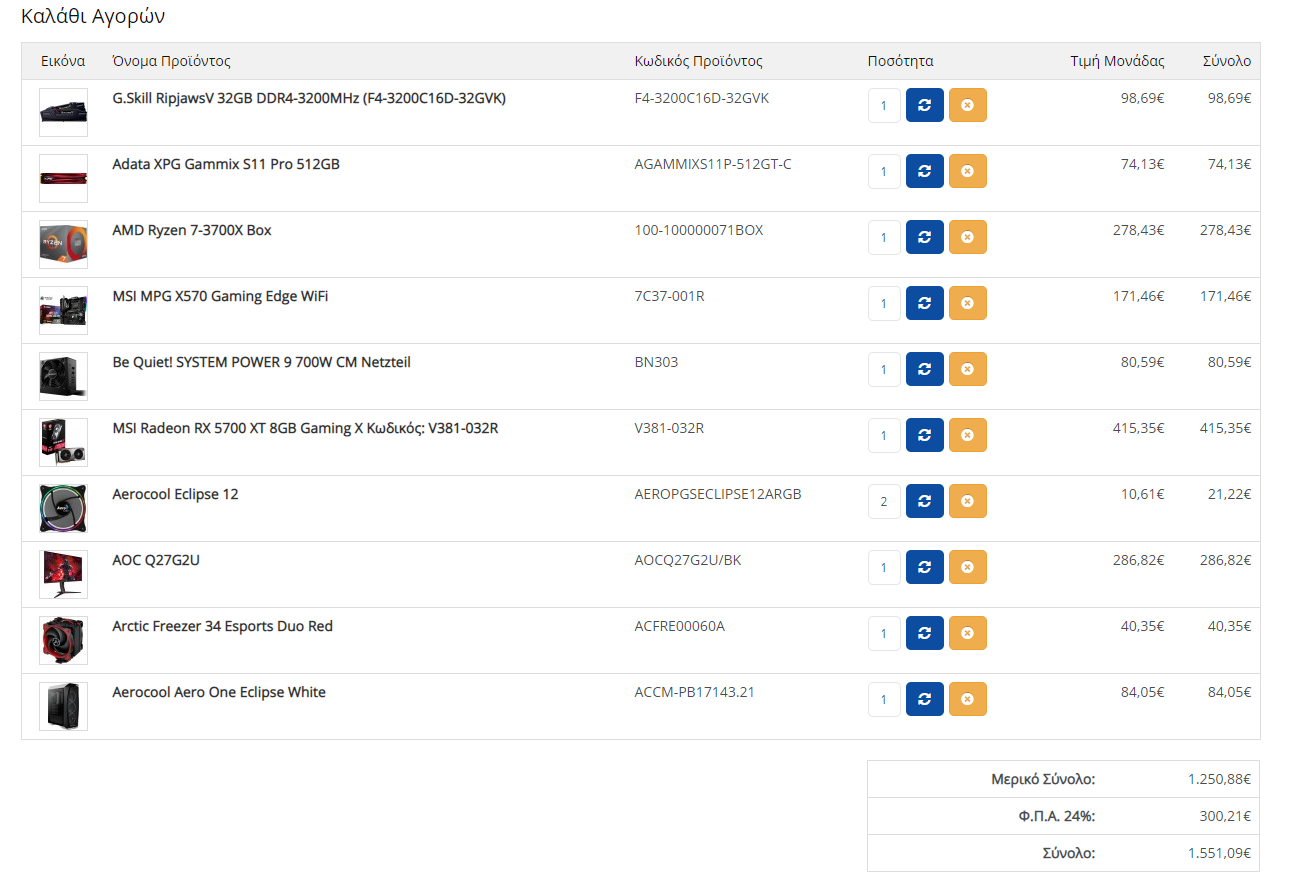Open Aerocool Eclipse 12 product link

pos(175,494)
